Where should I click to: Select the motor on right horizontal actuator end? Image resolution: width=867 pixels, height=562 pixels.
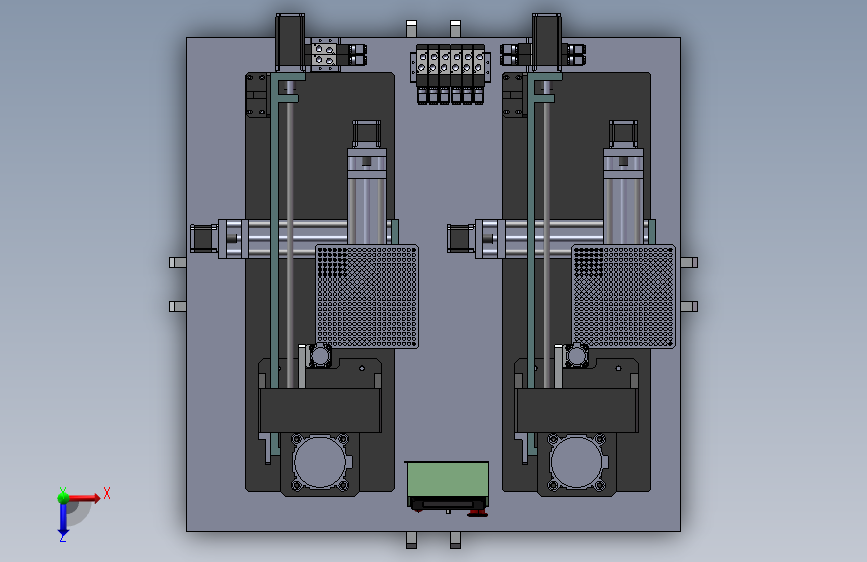pos(461,238)
